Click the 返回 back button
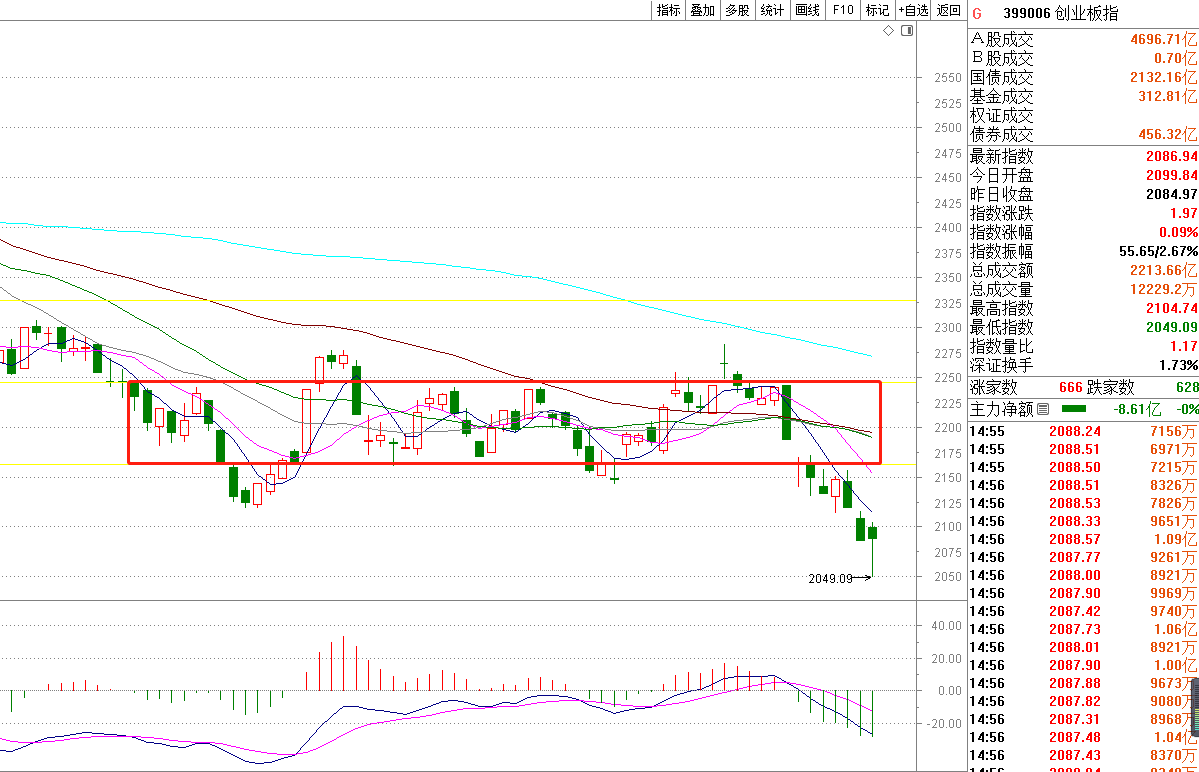 point(948,10)
